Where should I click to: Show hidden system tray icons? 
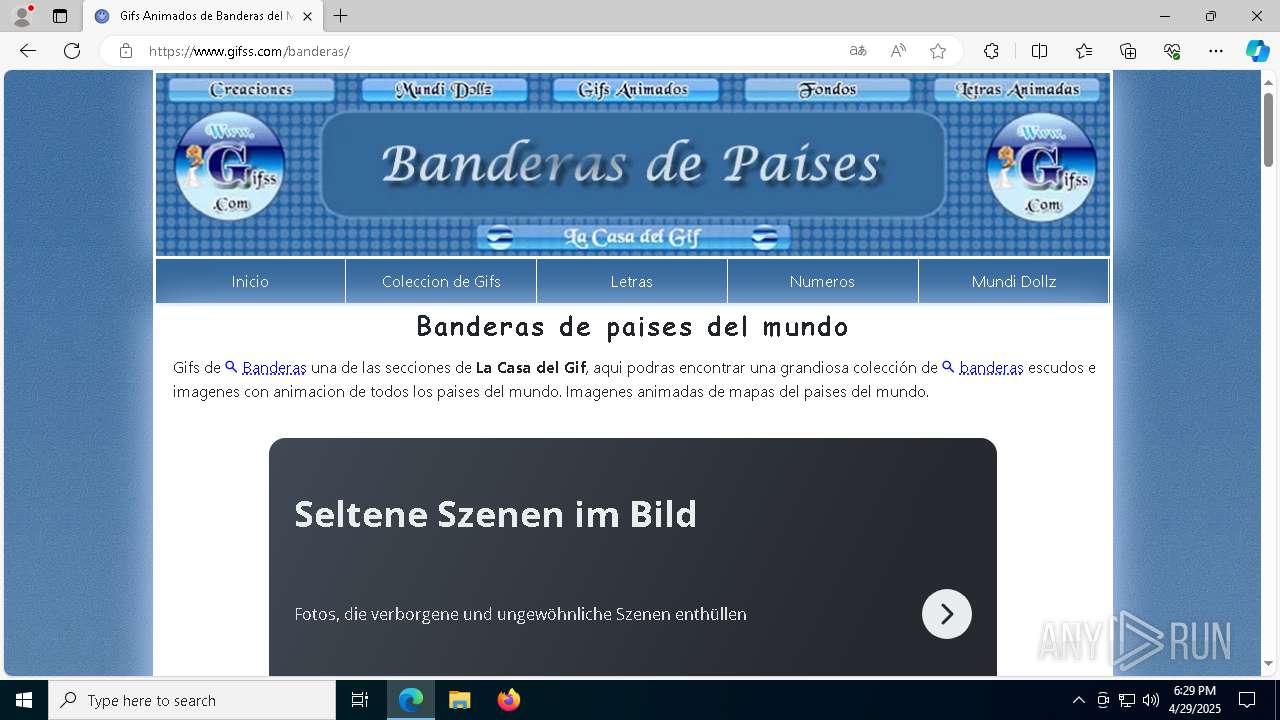click(1078, 700)
